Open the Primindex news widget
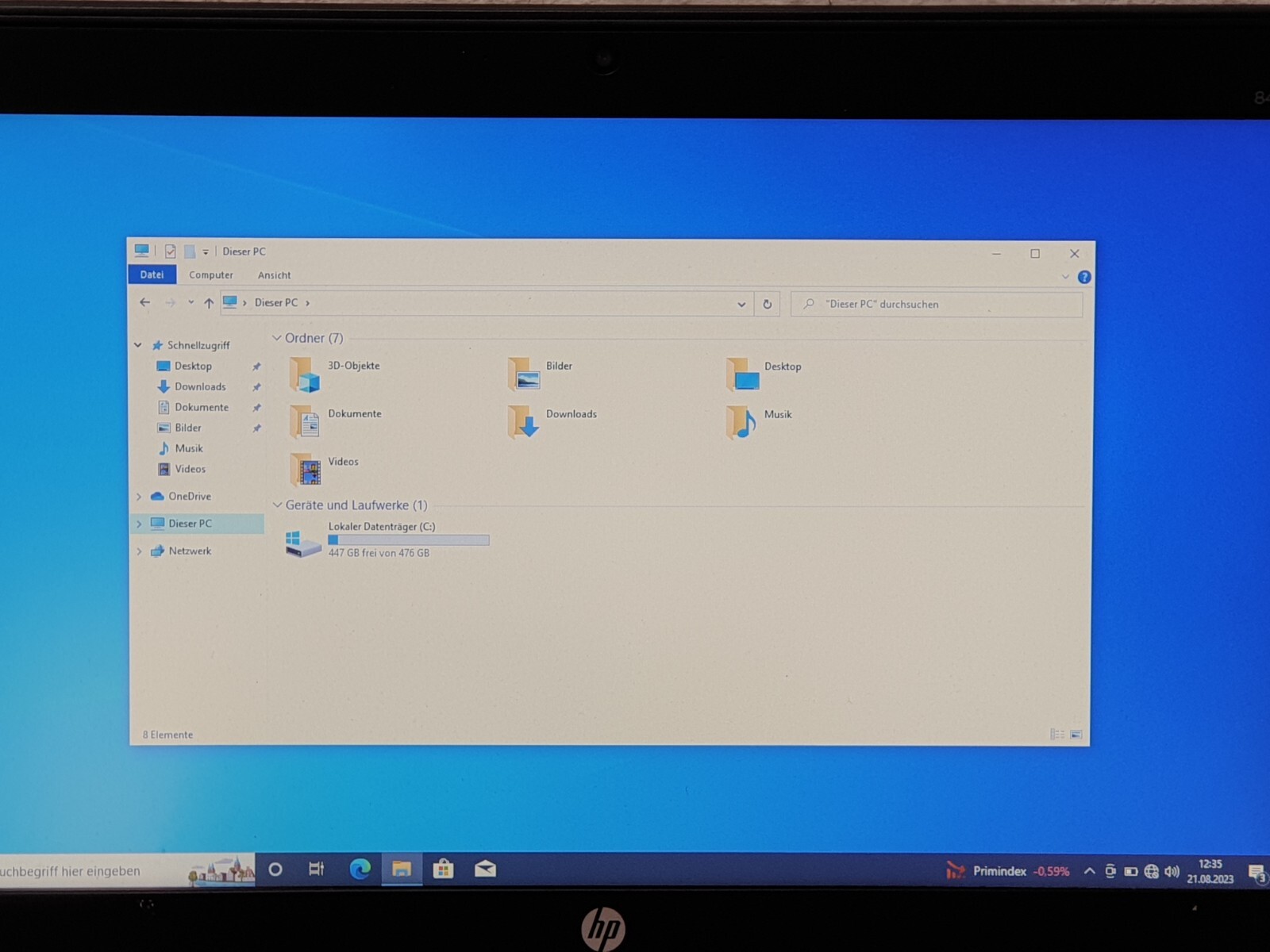The width and height of the screenshot is (1270, 952). (x=1007, y=871)
